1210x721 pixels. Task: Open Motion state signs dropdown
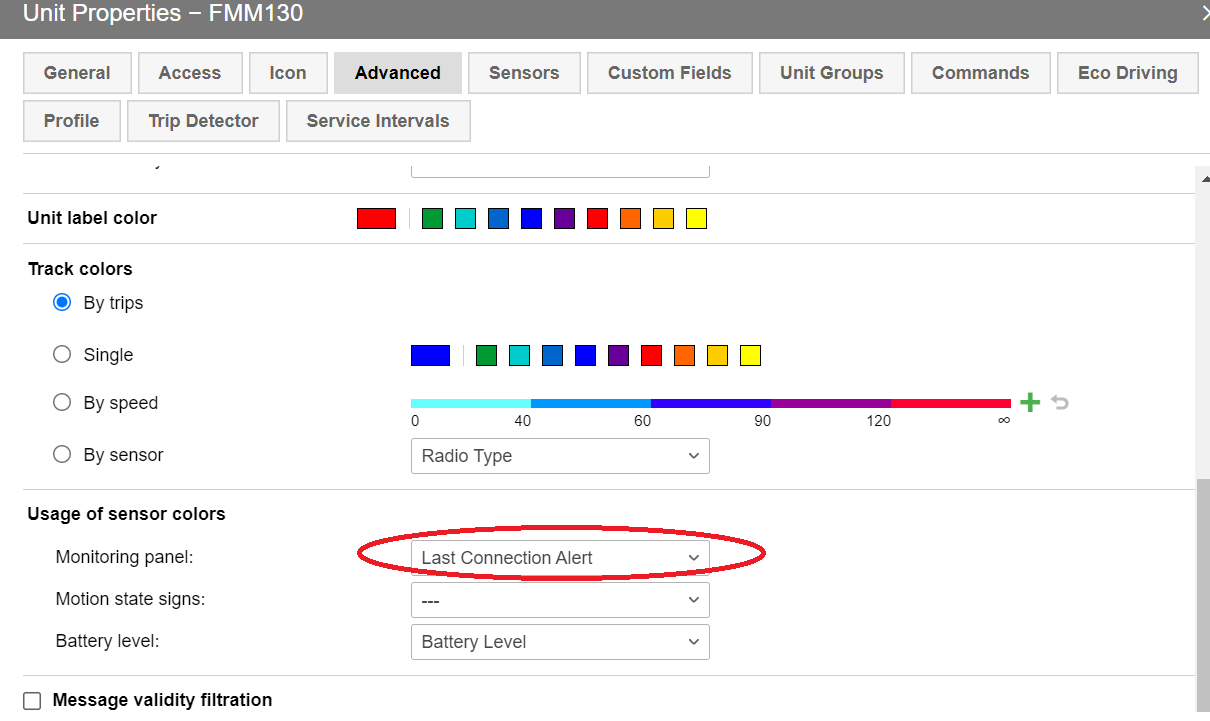coord(560,600)
